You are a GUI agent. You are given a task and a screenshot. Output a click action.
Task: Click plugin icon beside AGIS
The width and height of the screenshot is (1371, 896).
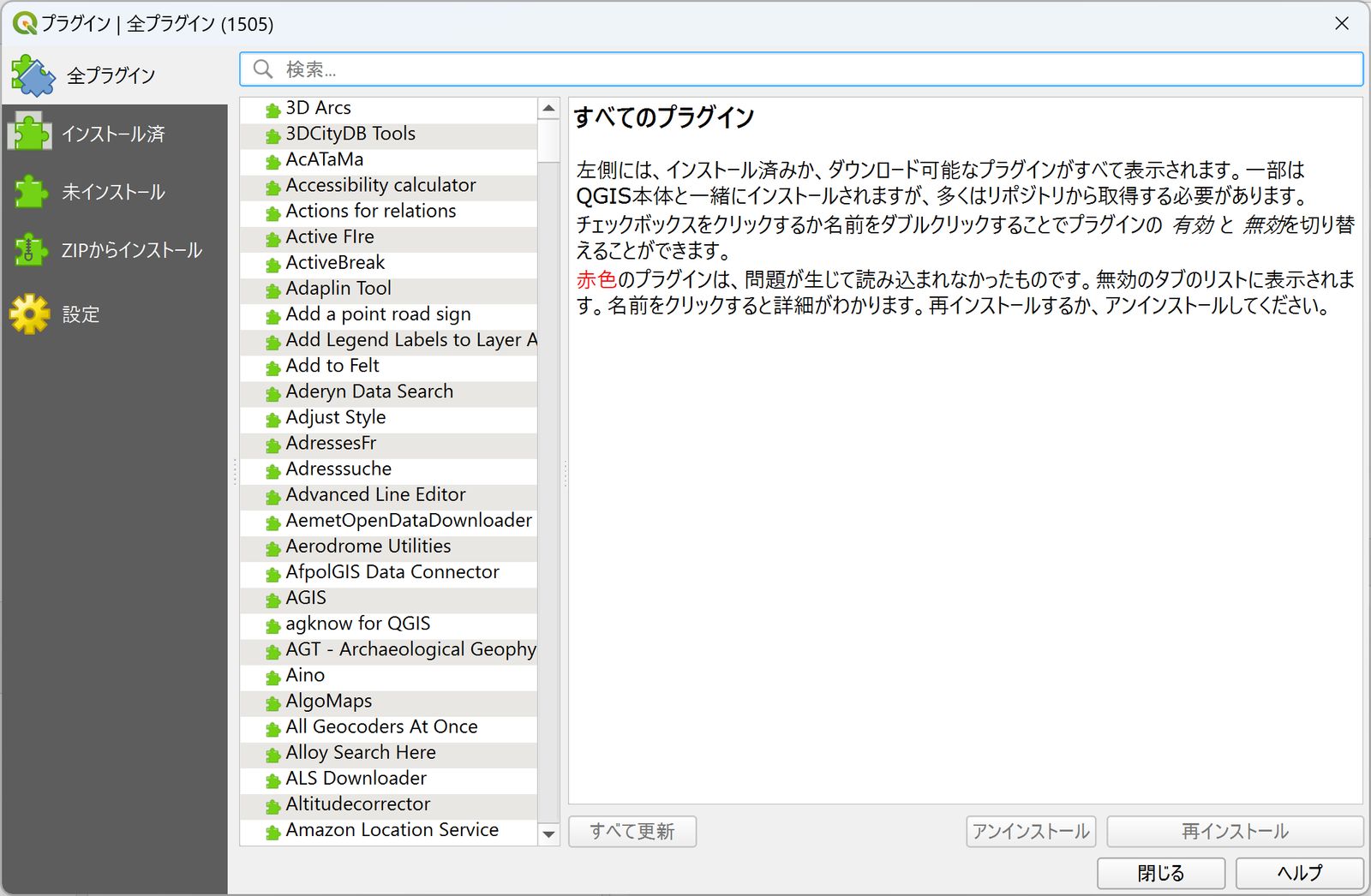[273, 600]
